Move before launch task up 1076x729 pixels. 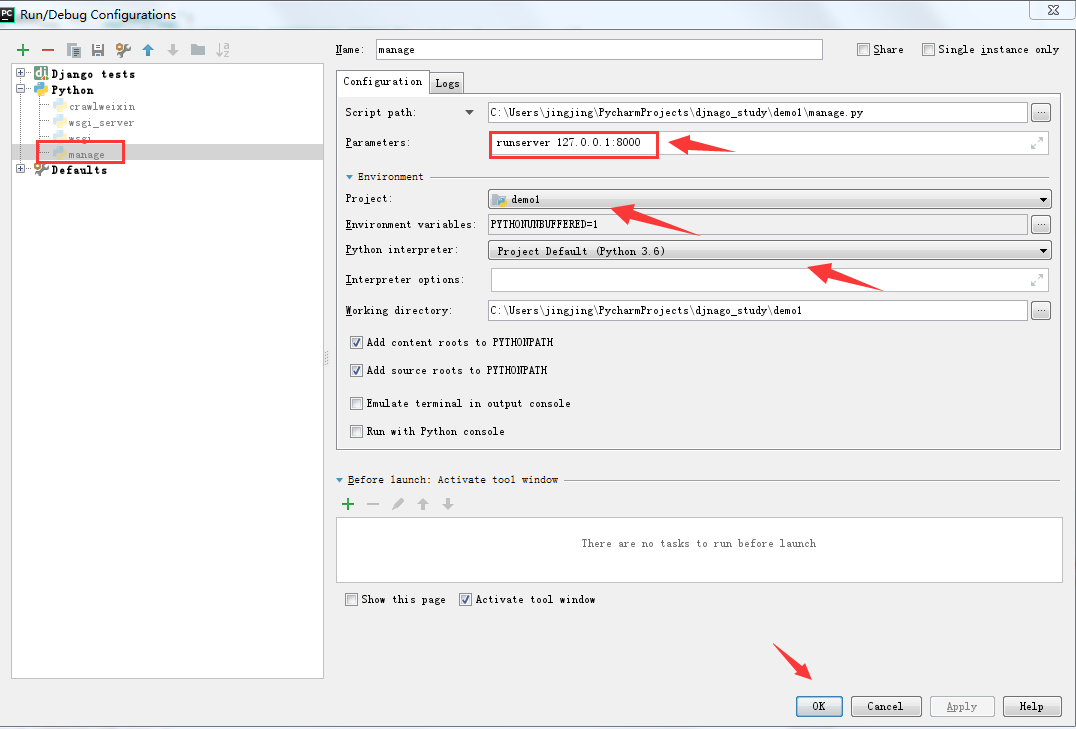(423, 505)
